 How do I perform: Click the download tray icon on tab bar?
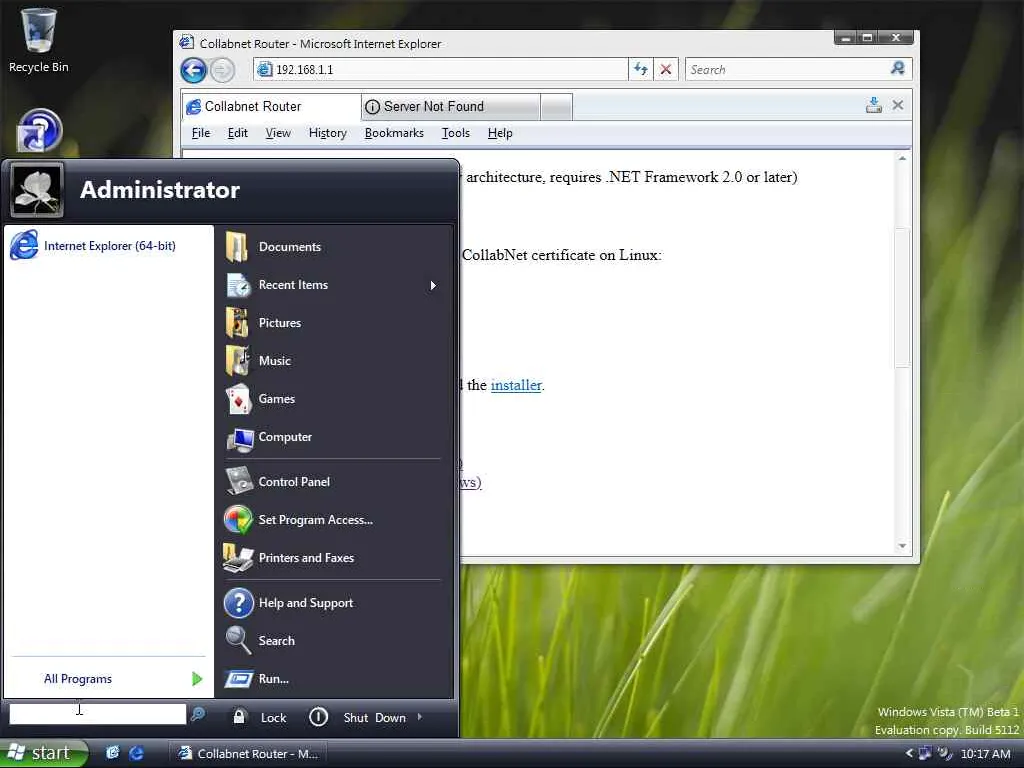point(874,105)
